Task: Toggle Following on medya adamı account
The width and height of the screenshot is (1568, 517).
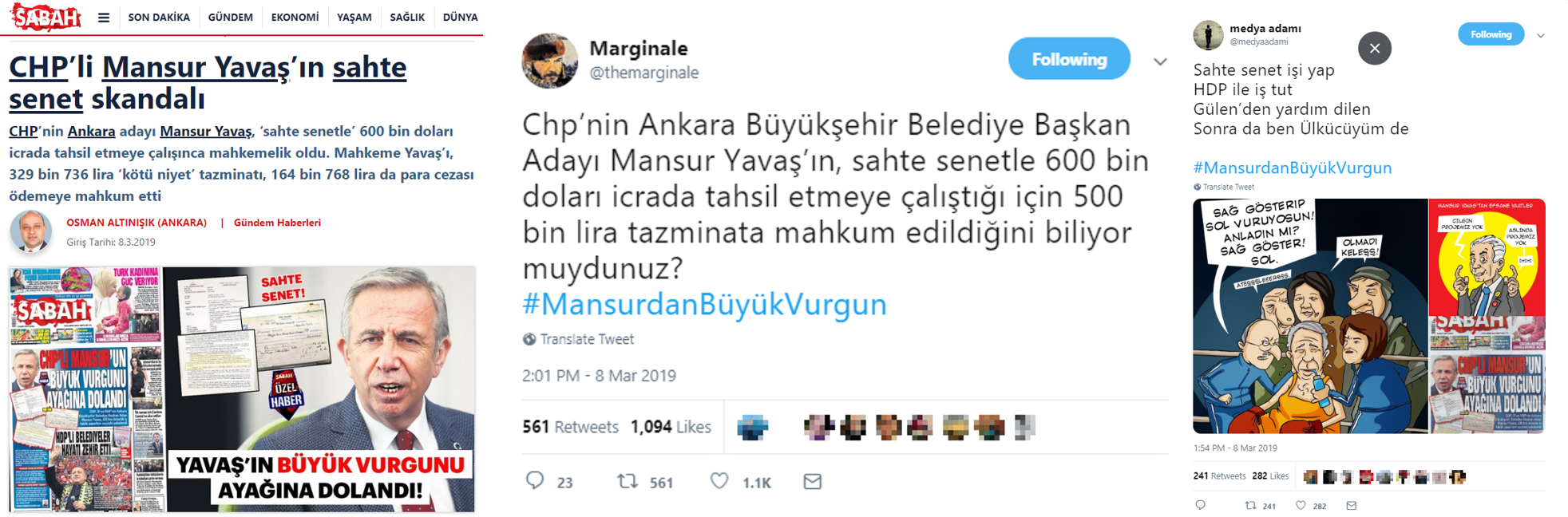Action: pyautogui.click(x=1491, y=34)
